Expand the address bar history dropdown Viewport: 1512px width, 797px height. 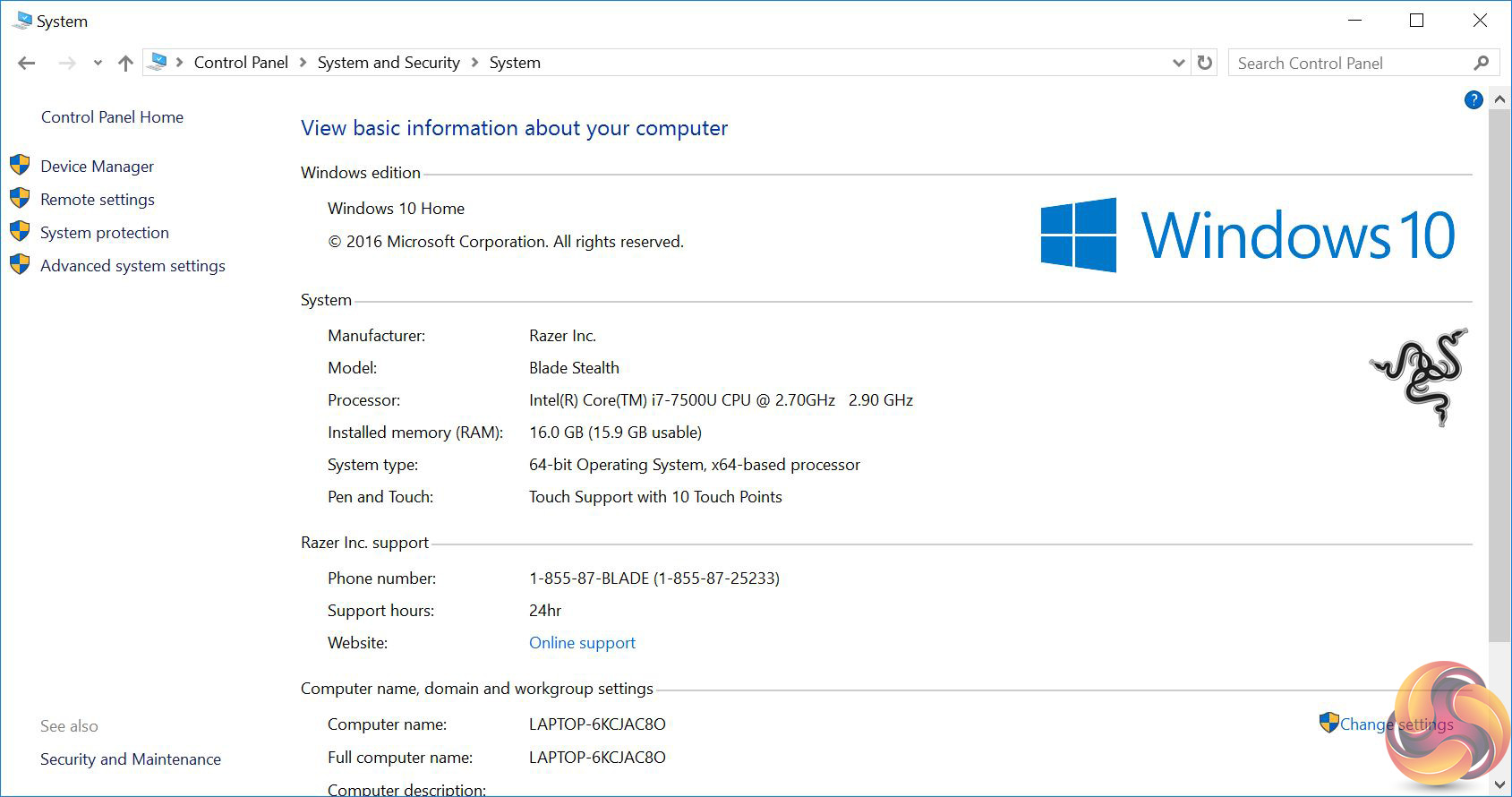(1178, 63)
